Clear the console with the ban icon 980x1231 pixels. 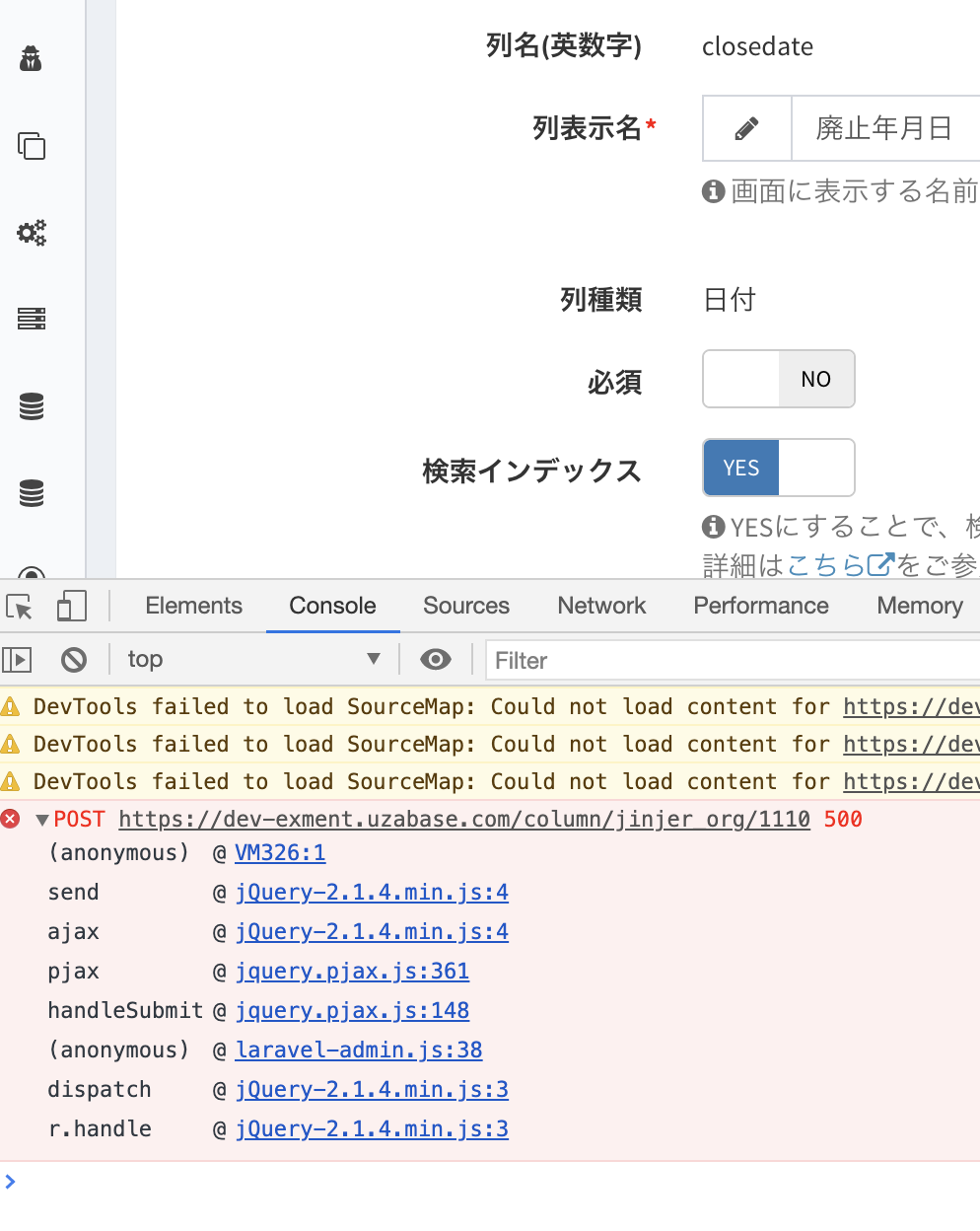tap(74, 659)
